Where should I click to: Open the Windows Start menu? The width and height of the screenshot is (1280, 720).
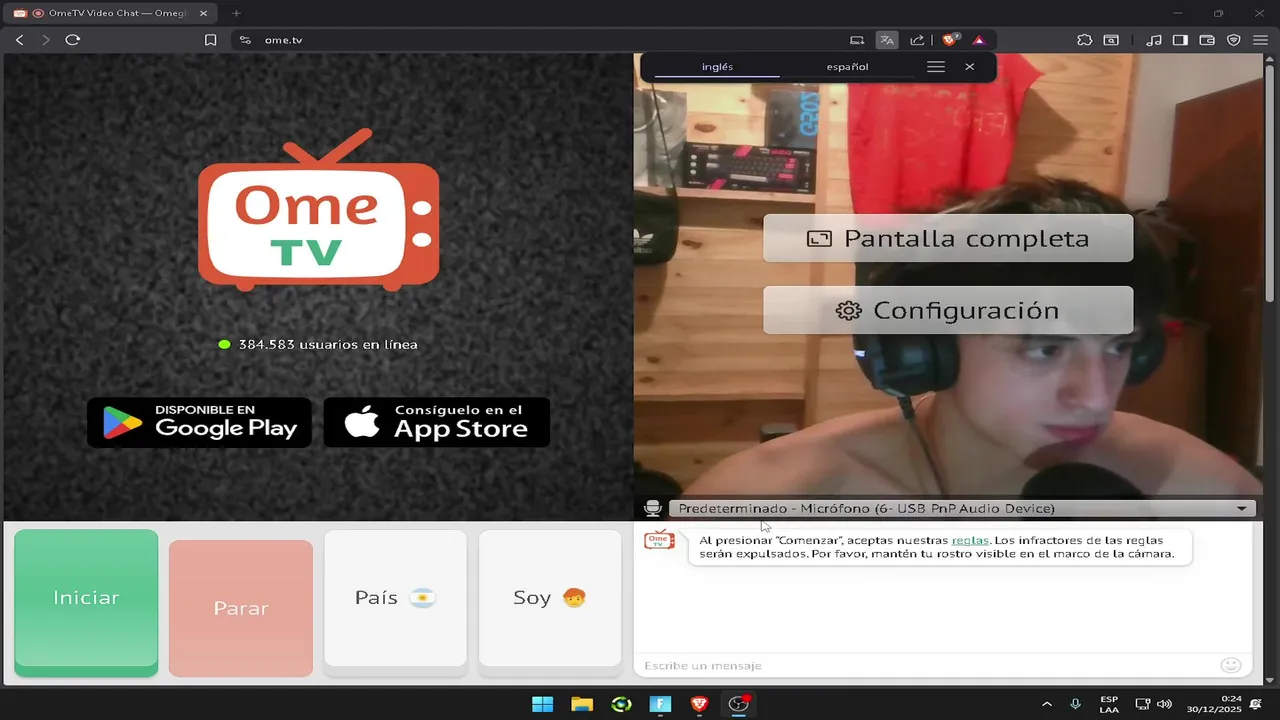click(542, 704)
